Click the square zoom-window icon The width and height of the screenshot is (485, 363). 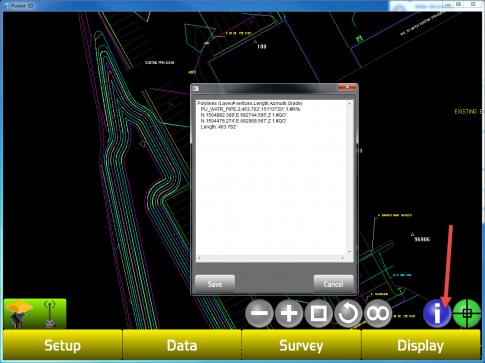point(318,313)
